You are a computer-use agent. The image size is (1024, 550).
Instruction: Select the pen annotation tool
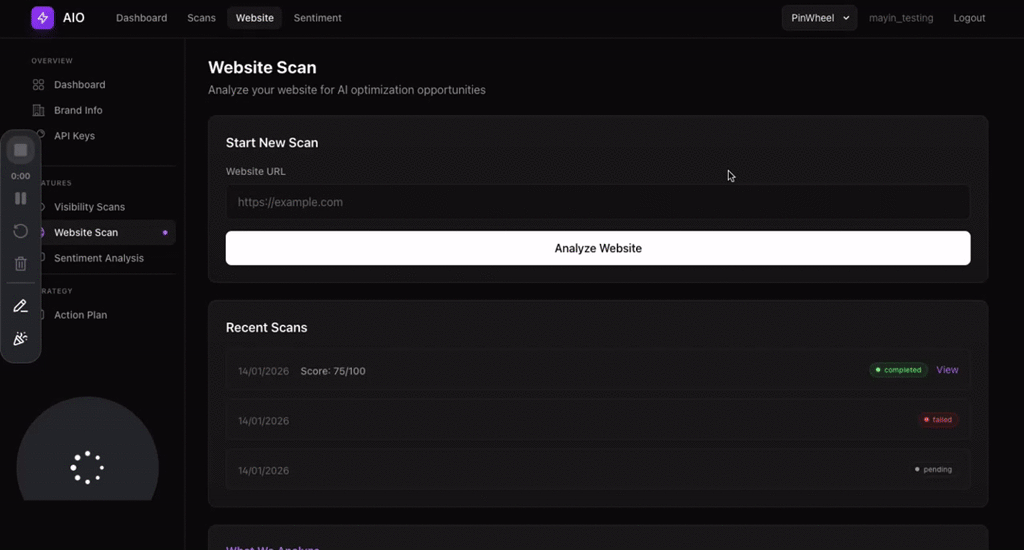[20, 306]
